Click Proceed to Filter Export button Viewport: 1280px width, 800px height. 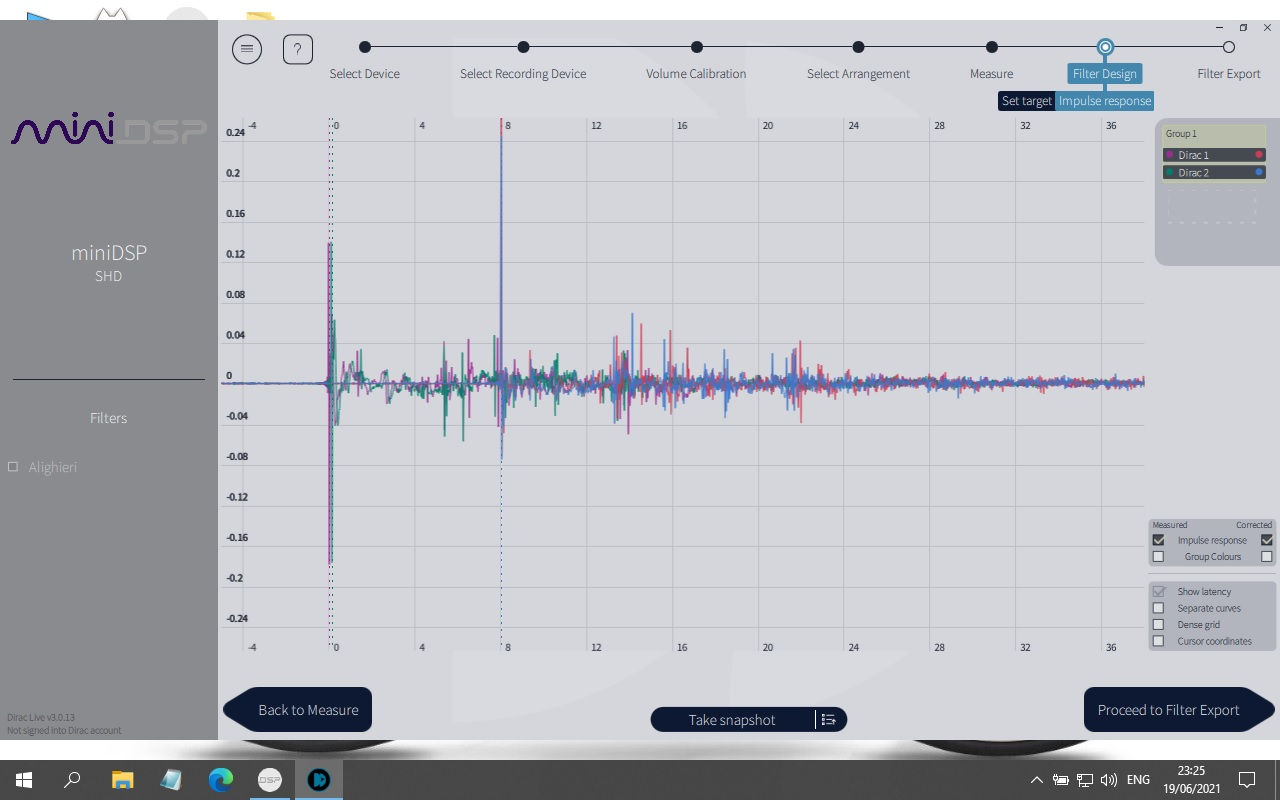click(1168, 710)
